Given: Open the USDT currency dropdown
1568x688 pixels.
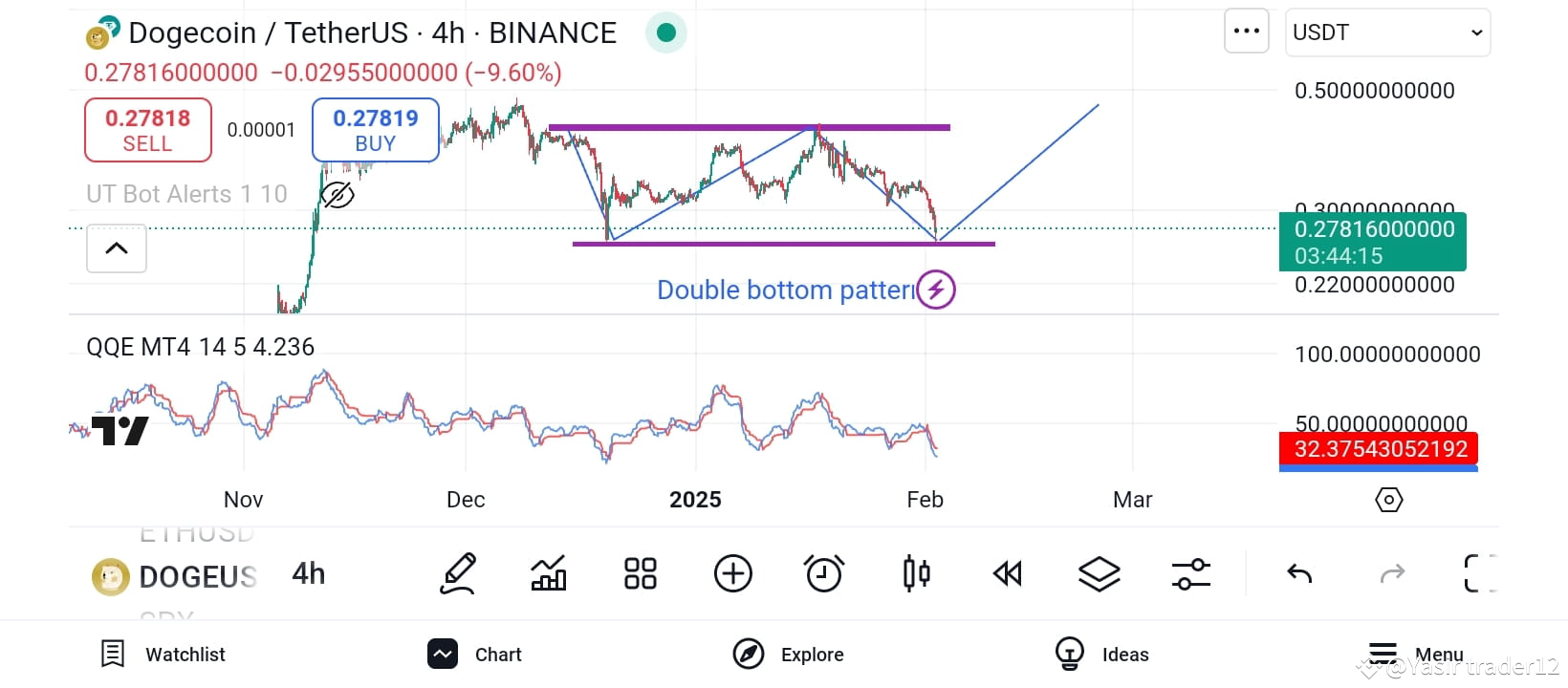Looking at the screenshot, I should point(1387,32).
